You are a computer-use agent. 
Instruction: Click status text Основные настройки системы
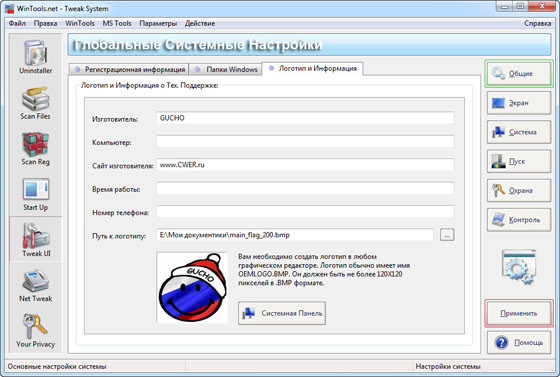click(x=57, y=366)
